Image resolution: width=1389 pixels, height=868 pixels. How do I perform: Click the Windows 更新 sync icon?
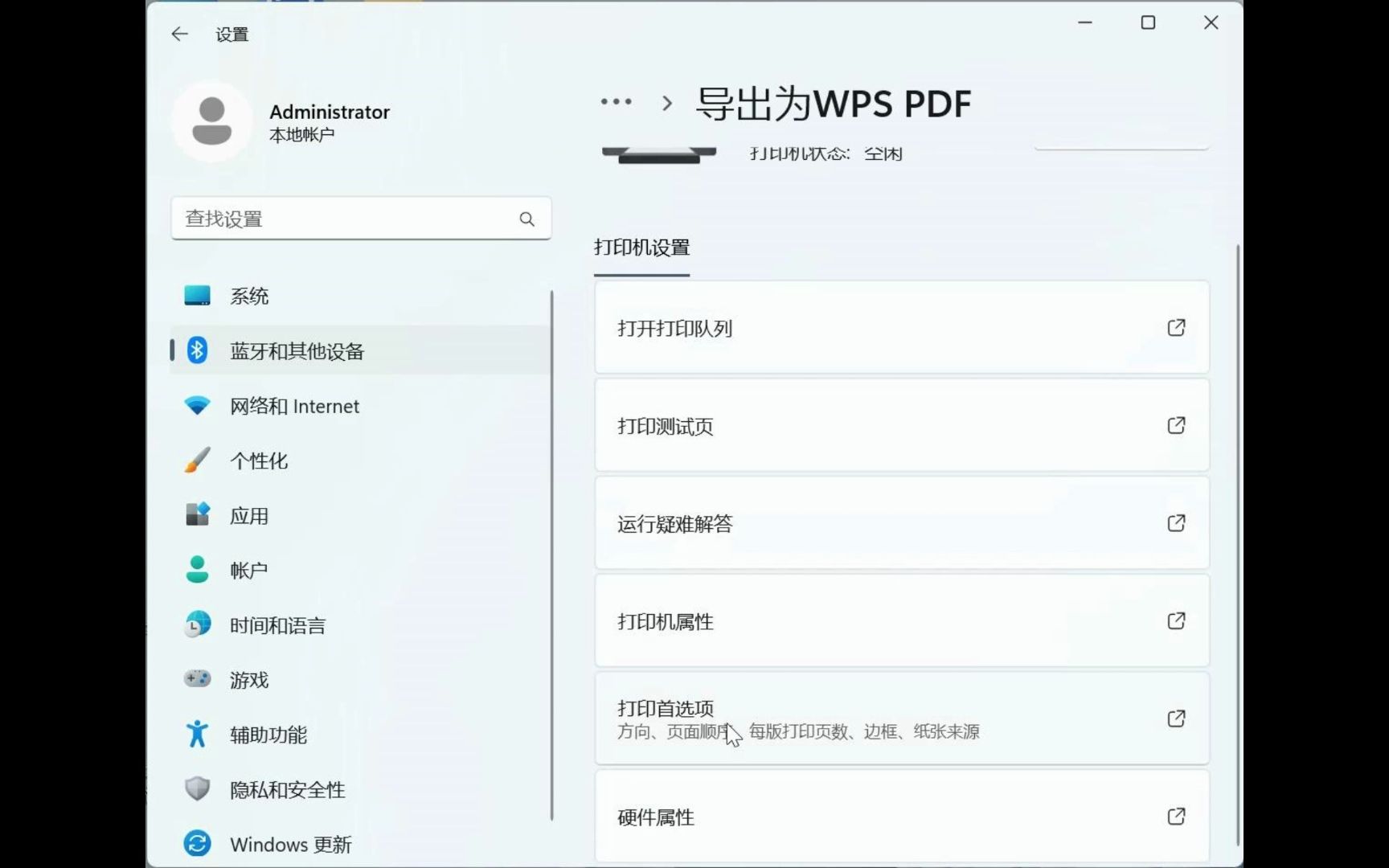coord(197,843)
